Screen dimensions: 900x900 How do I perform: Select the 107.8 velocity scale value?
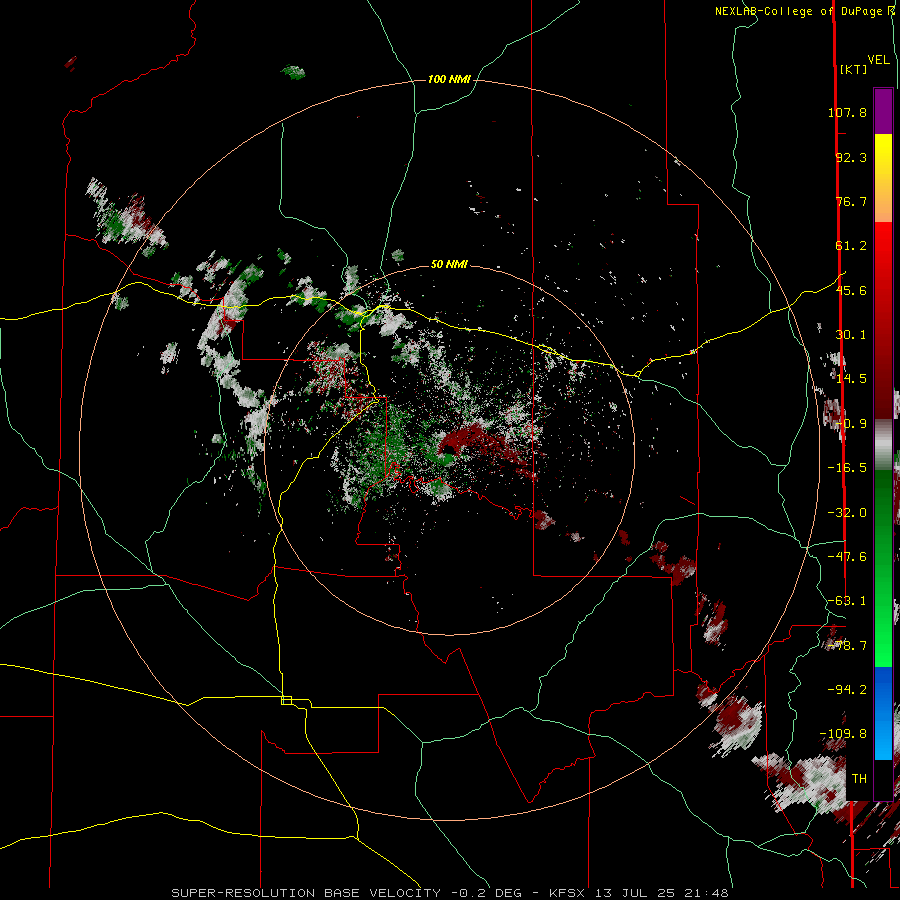point(847,112)
